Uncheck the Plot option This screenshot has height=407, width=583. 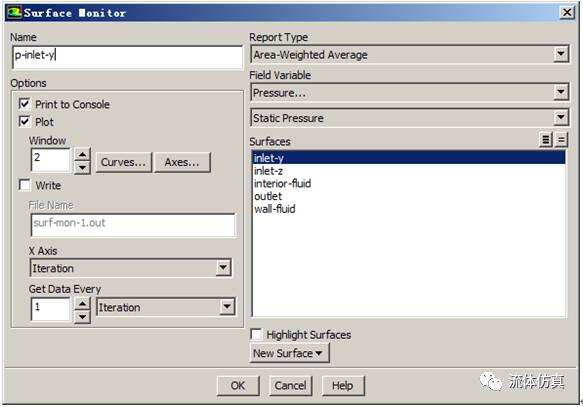(24, 121)
